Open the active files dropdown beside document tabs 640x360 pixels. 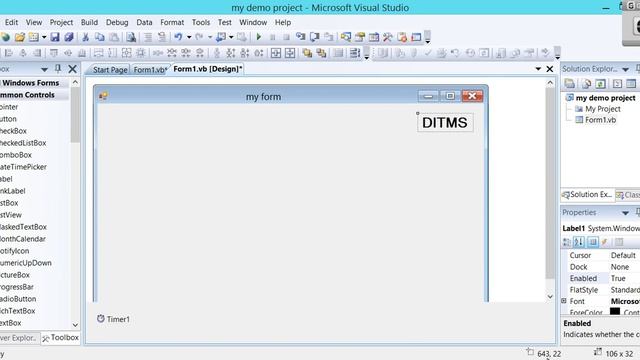click(538, 69)
